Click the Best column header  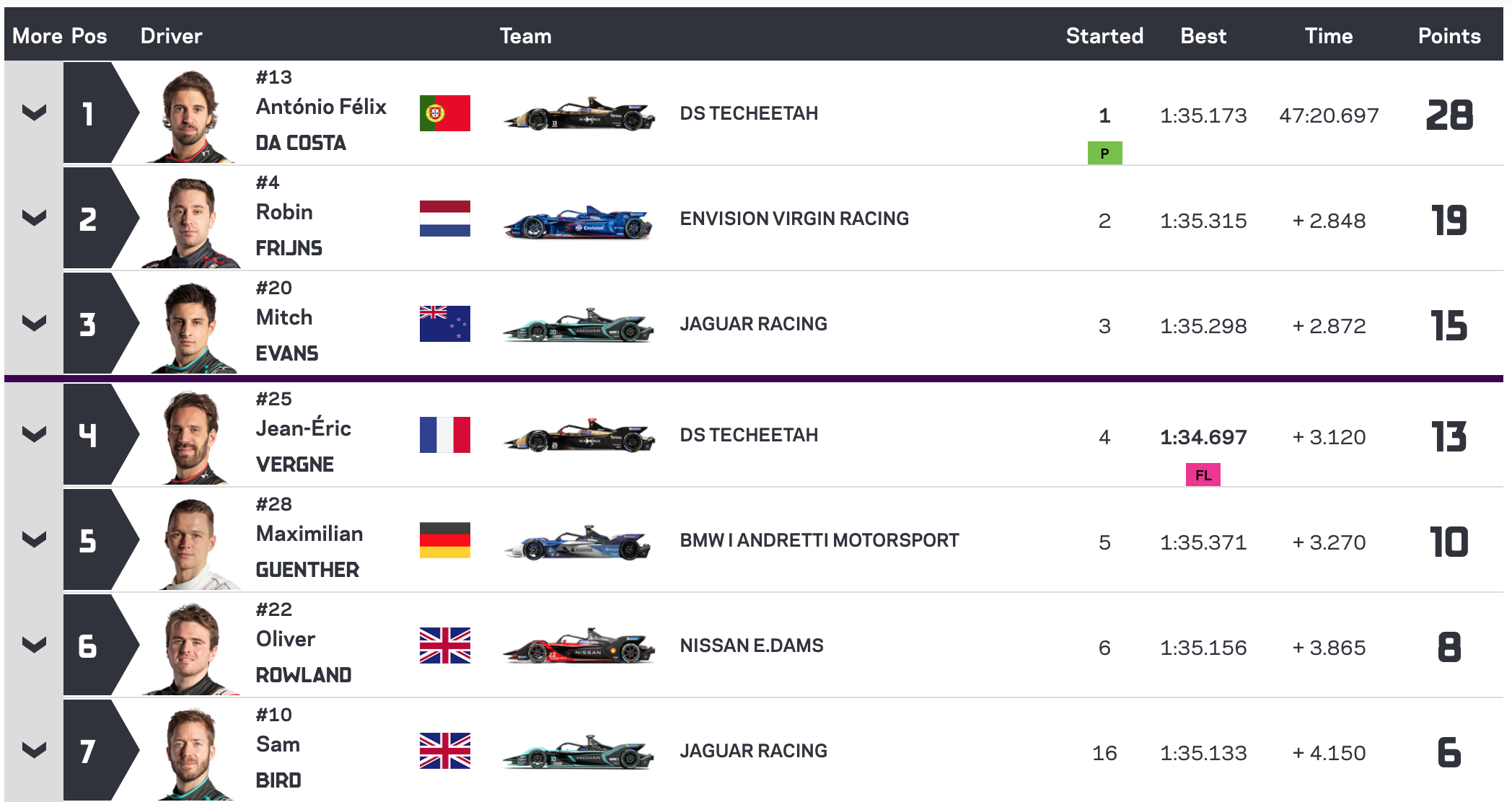click(x=1203, y=36)
